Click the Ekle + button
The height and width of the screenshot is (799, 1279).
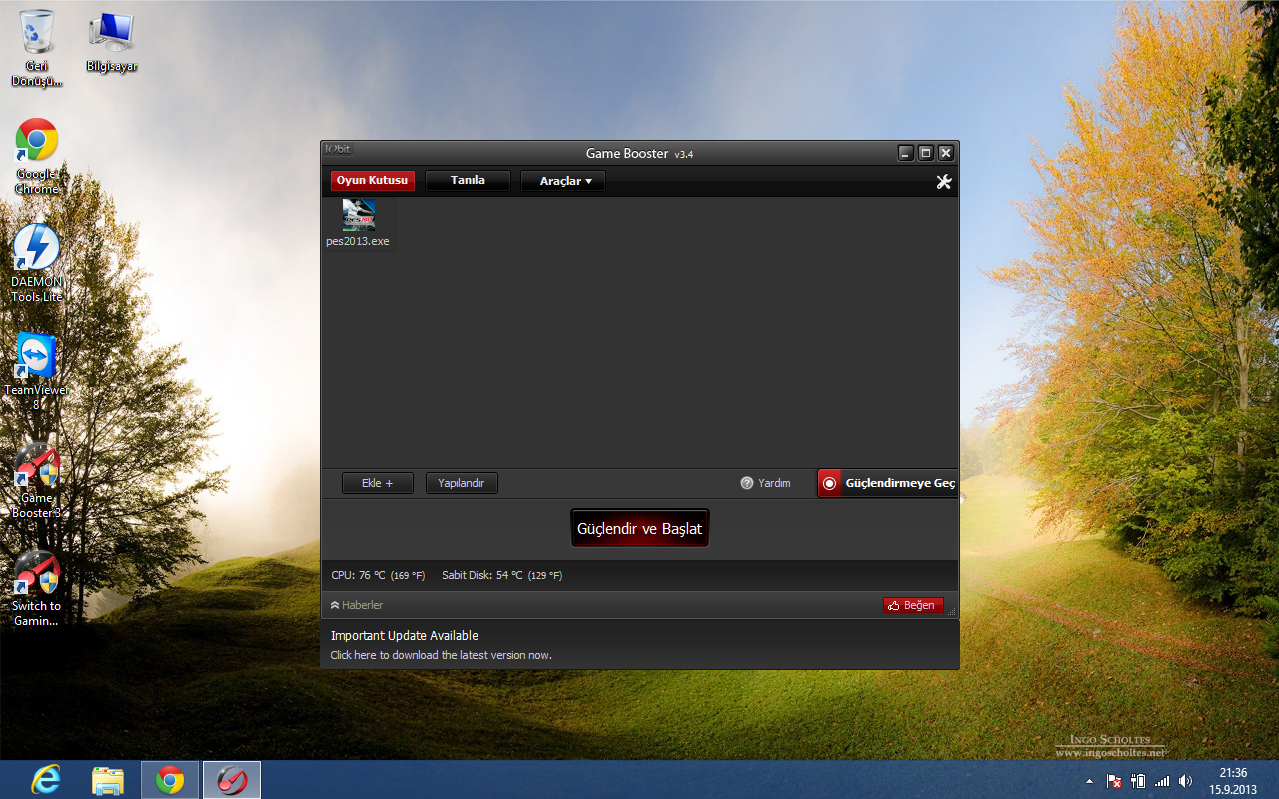[378, 483]
